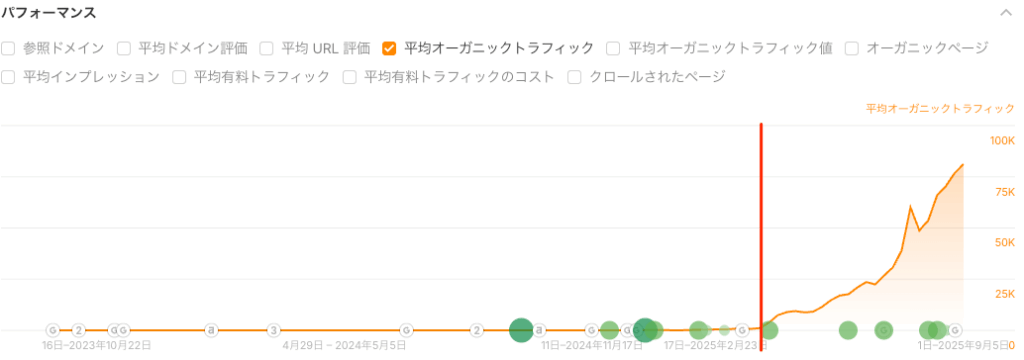Collapse the パフォーマンス section chevron
The height and width of the screenshot is (360, 1024).
click(1006, 12)
